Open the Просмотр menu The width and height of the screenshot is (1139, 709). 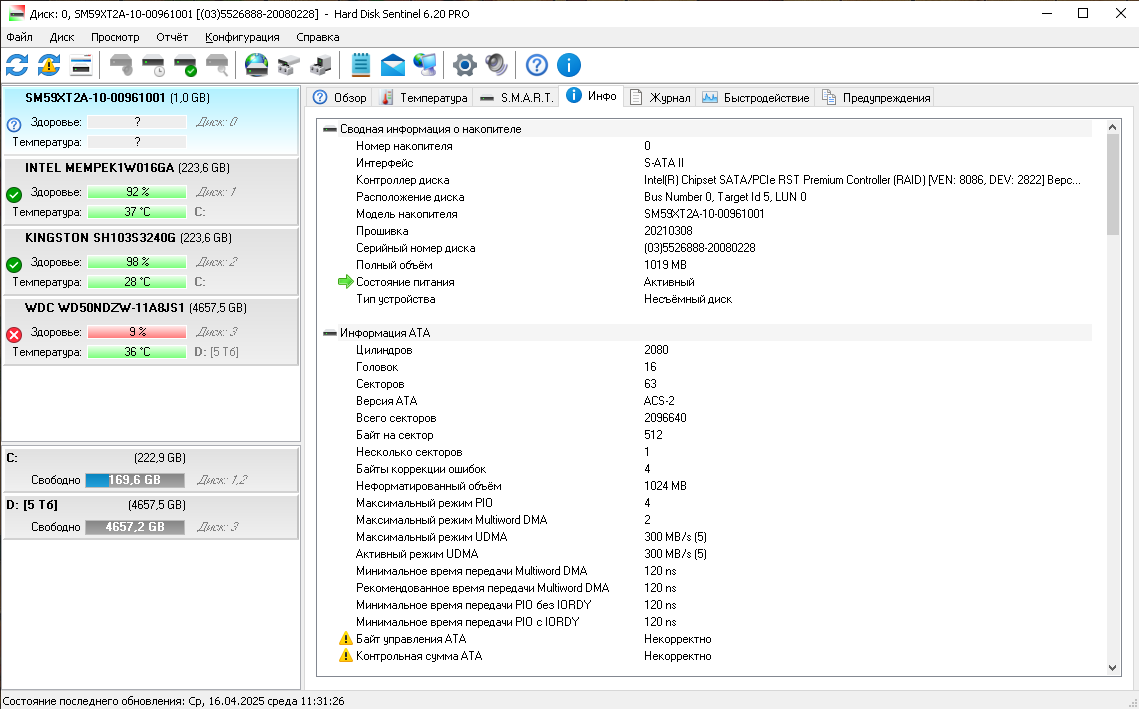(x=115, y=37)
